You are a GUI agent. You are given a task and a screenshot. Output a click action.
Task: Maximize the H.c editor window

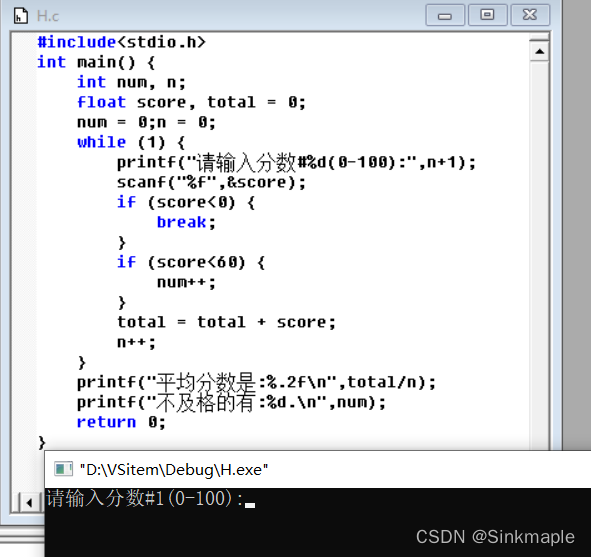pos(487,15)
